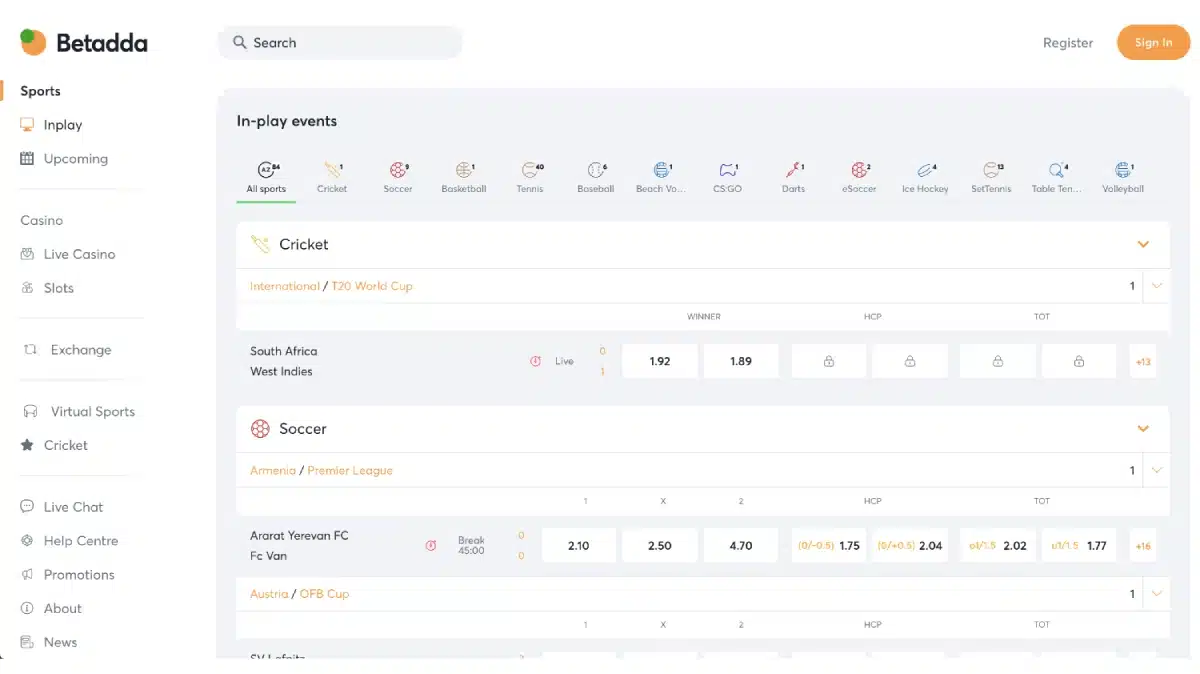Collapse the Soccer section
Image resolution: width=1200 pixels, height=674 pixels.
(x=1143, y=429)
